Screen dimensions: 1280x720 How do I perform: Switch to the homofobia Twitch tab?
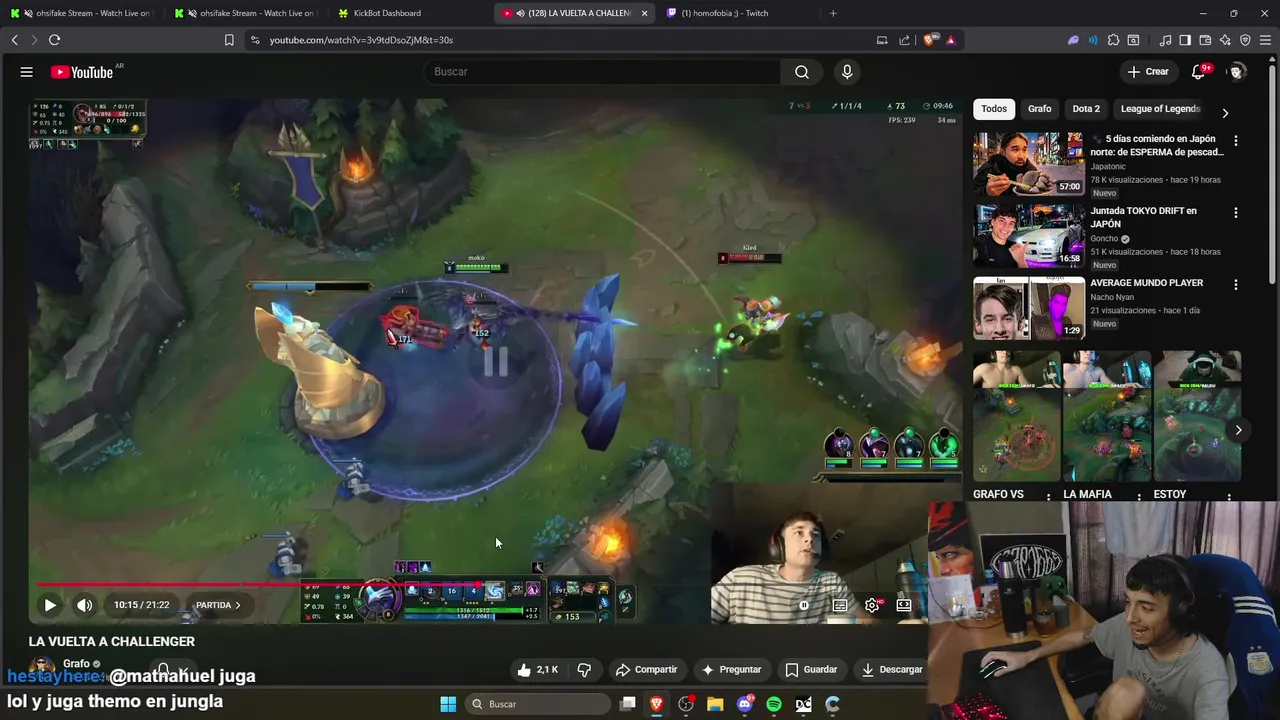(x=735, y=13)
